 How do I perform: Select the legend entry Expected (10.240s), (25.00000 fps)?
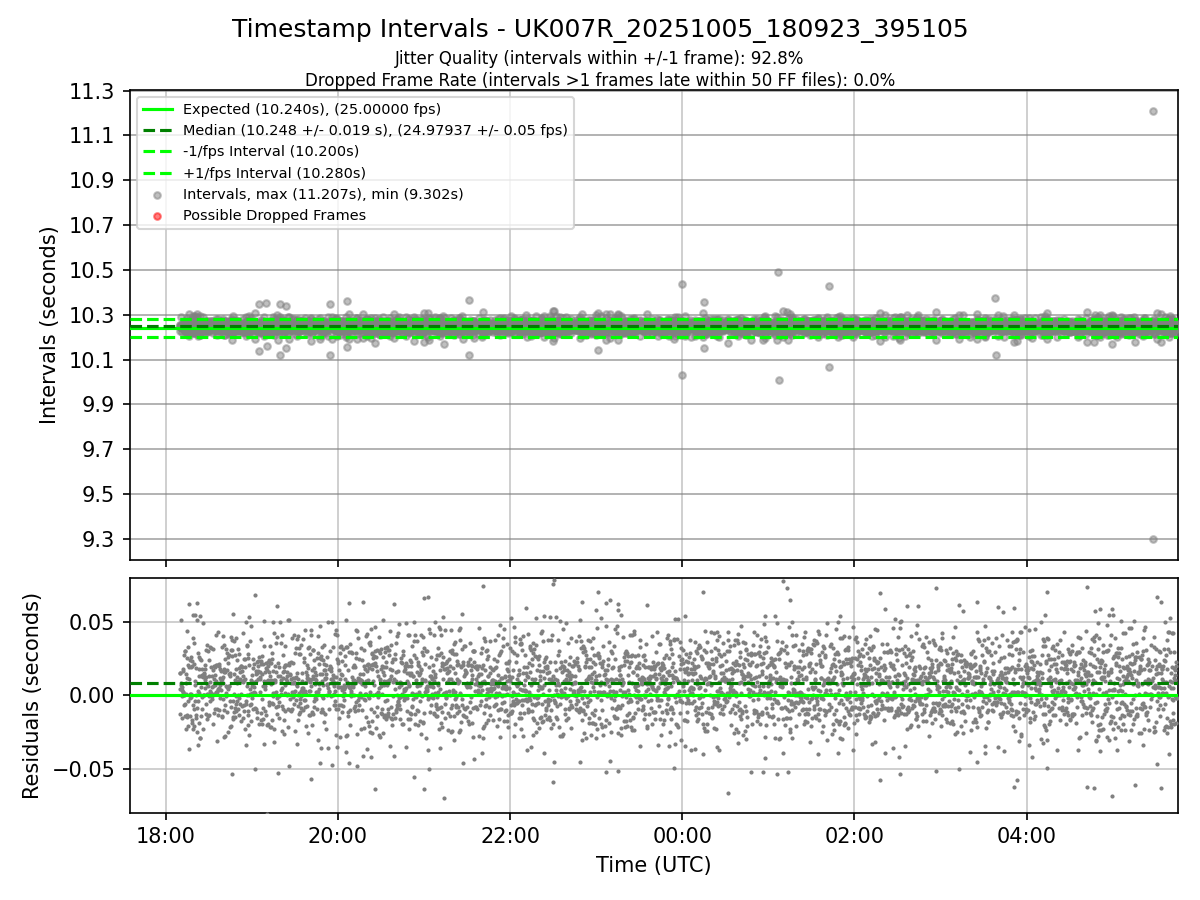312,108
